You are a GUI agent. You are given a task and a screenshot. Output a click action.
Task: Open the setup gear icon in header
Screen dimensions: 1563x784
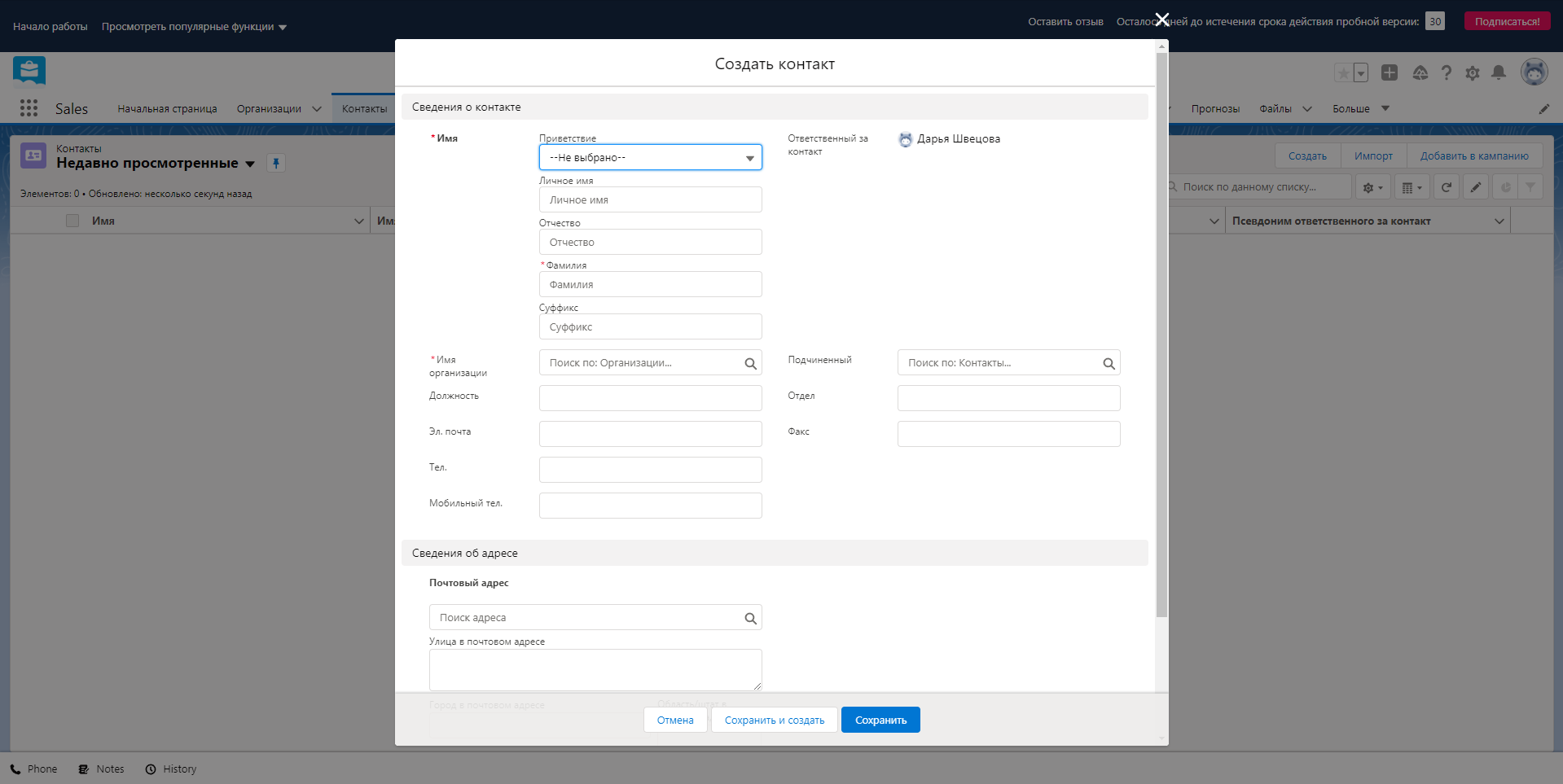point(1473,72)
